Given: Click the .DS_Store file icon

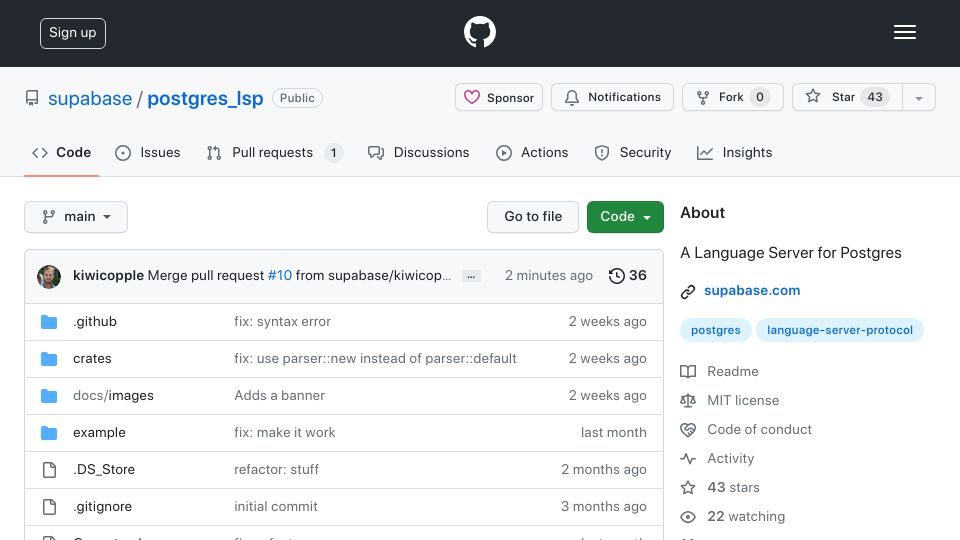Looking at the screenshot, I should point(49,470).
